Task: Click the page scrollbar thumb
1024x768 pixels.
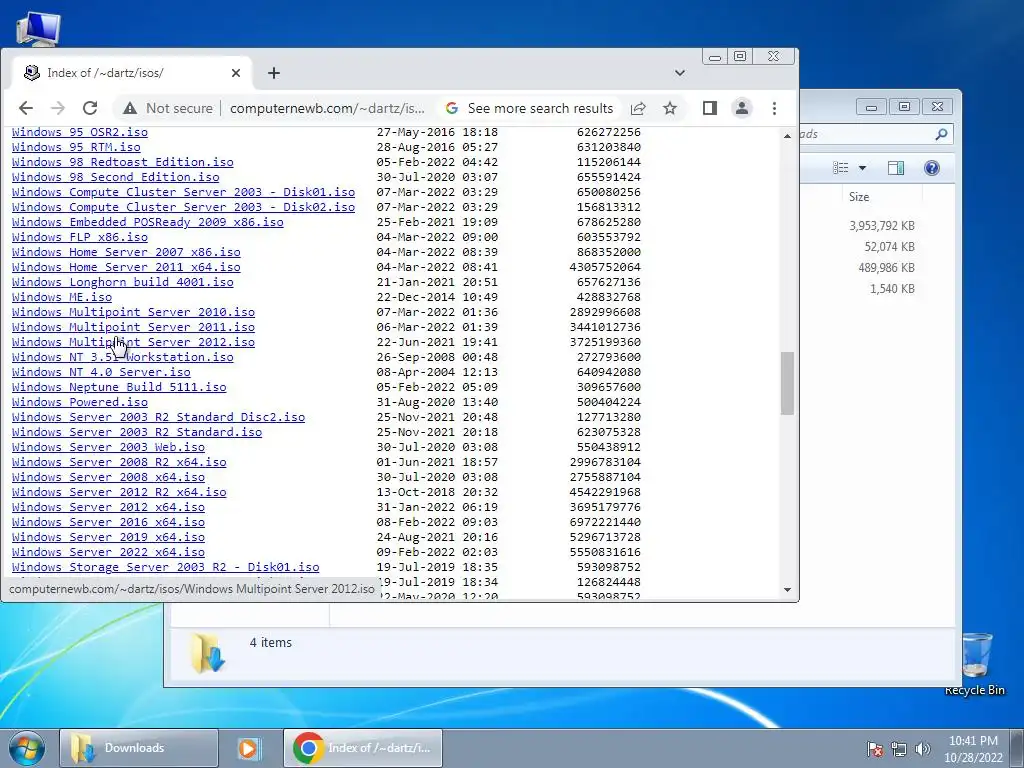Action: click(787, 383)
